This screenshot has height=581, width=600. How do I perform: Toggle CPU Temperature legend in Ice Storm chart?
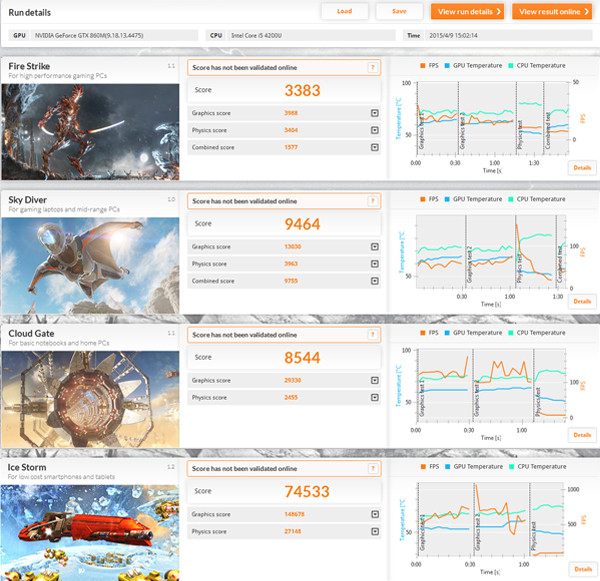point(538,467)
